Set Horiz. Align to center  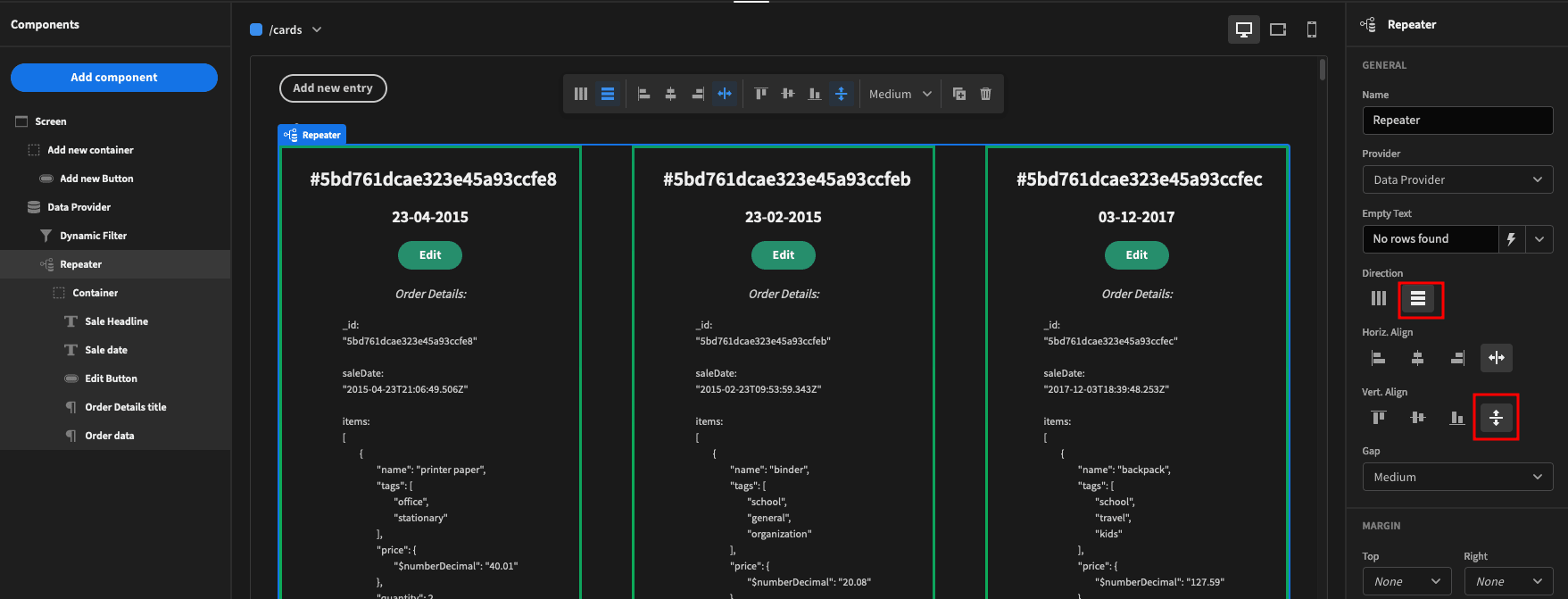(x=1418, y=358)
